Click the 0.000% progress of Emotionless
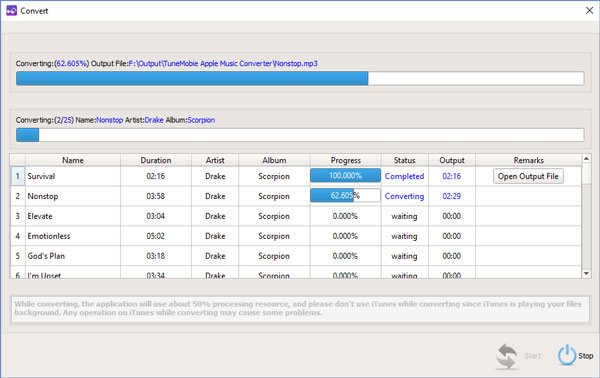 345,236
